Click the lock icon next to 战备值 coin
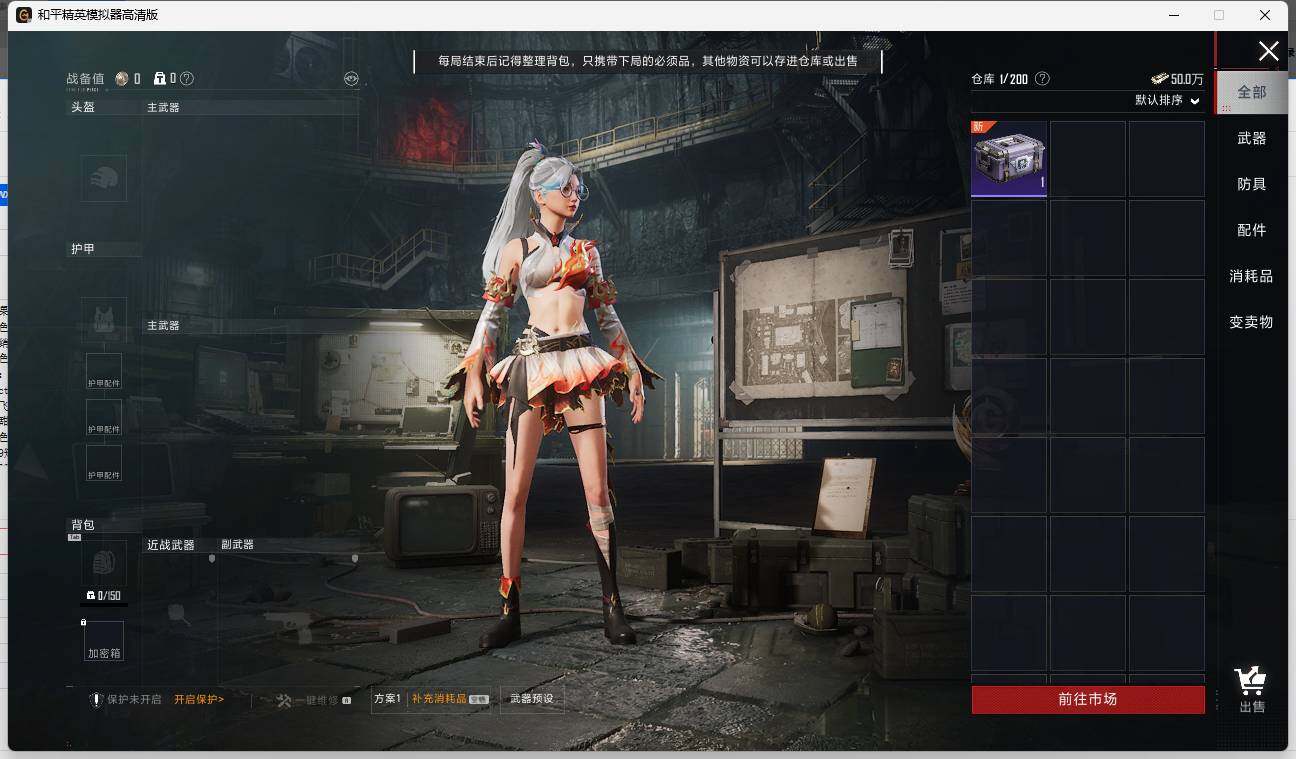 [x=160, y=78]
